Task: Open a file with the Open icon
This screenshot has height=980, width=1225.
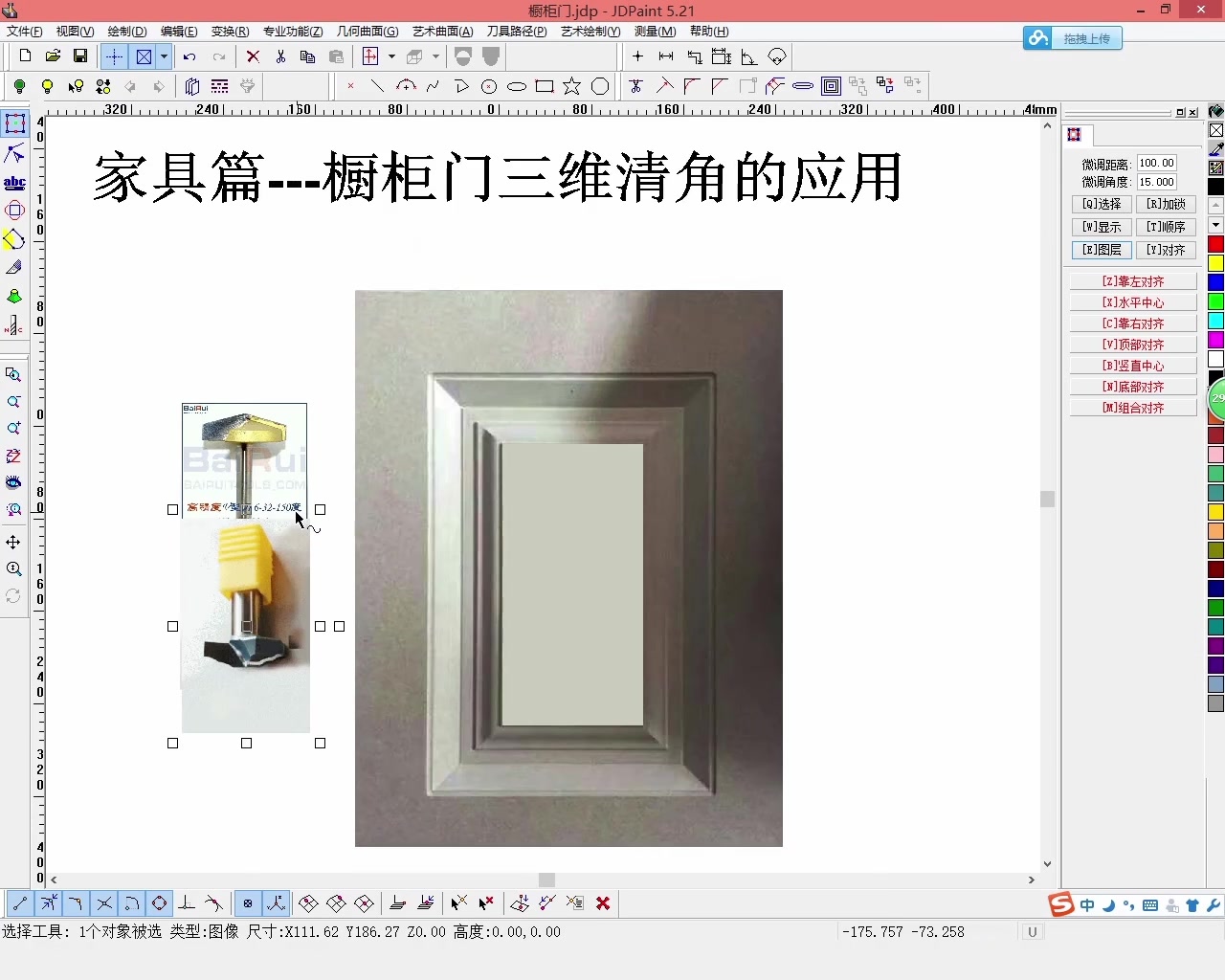Action: pos(53,56)
